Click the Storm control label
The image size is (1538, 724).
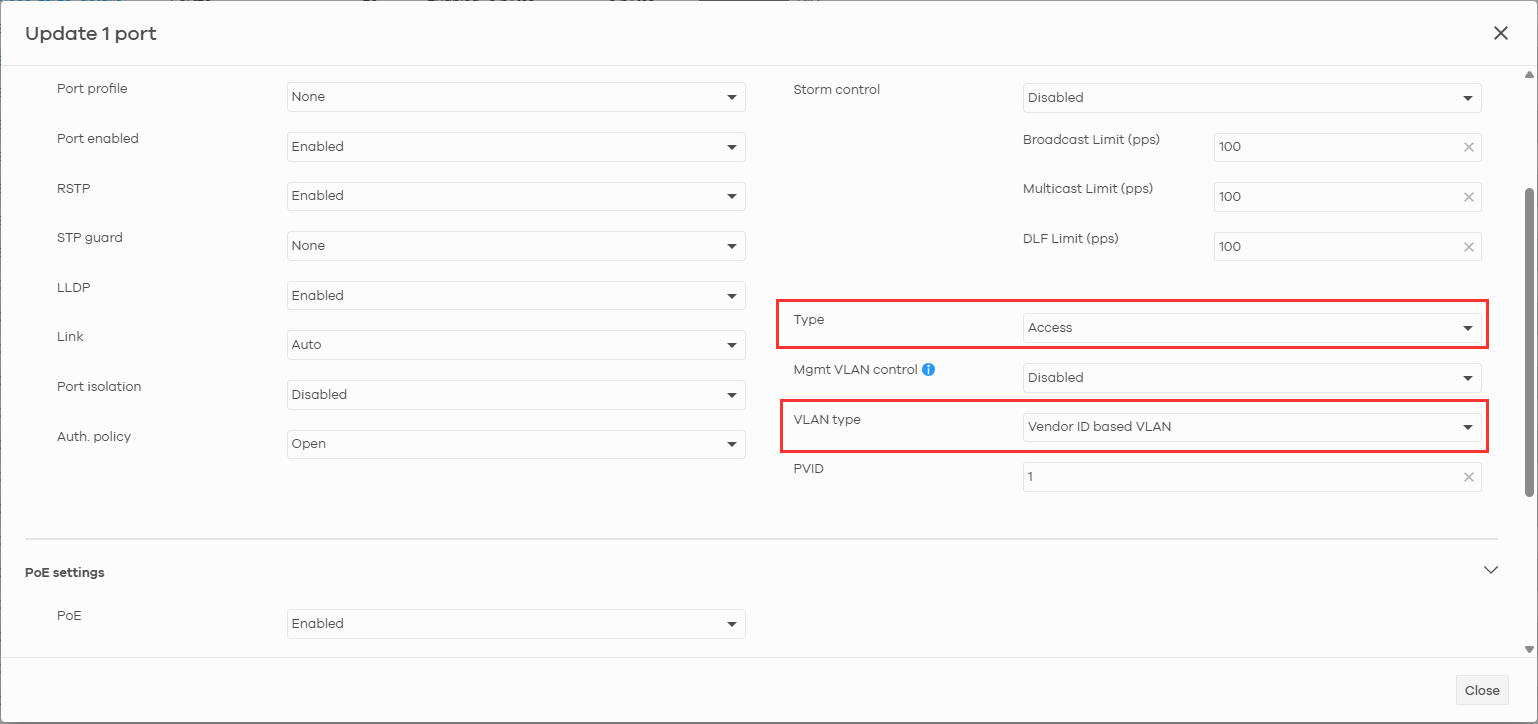coord(836,90)
